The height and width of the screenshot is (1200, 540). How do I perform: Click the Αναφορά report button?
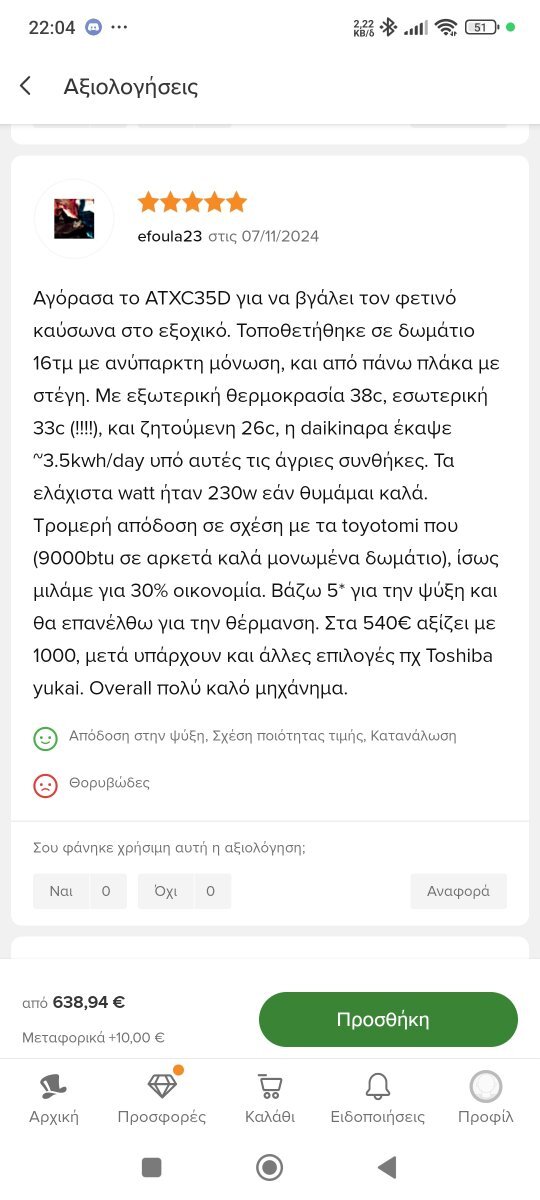(458, 891)
